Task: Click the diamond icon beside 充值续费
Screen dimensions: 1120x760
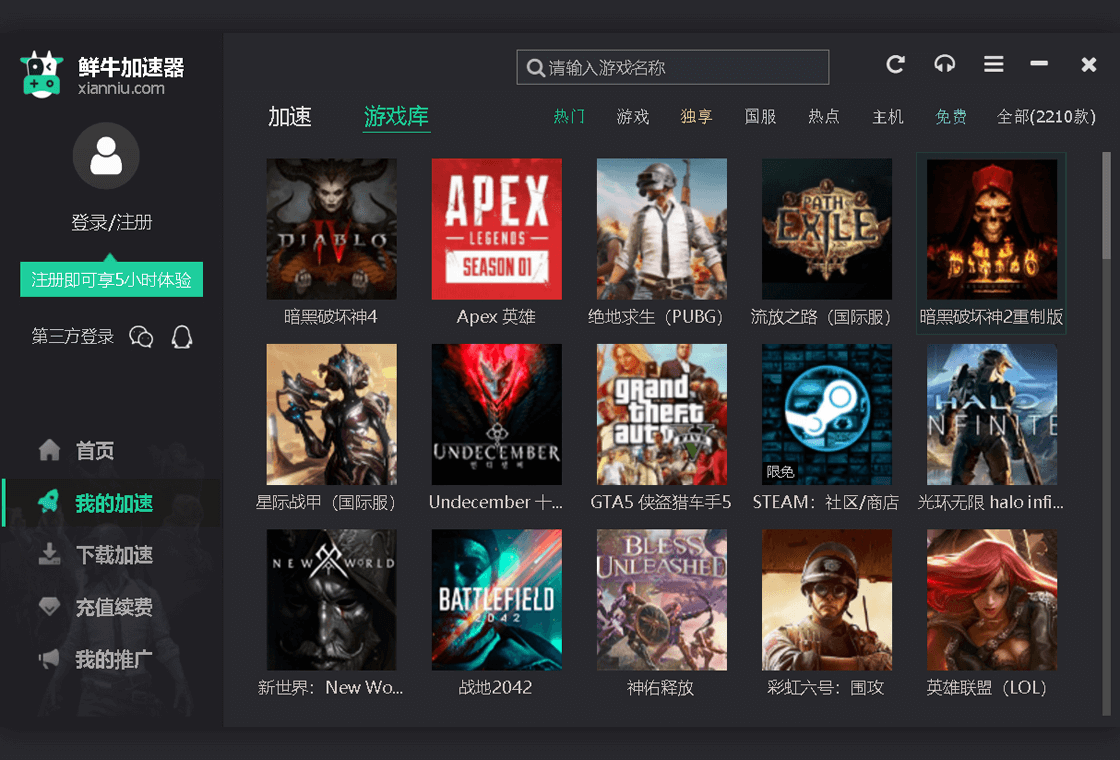Action: point(49,606)
